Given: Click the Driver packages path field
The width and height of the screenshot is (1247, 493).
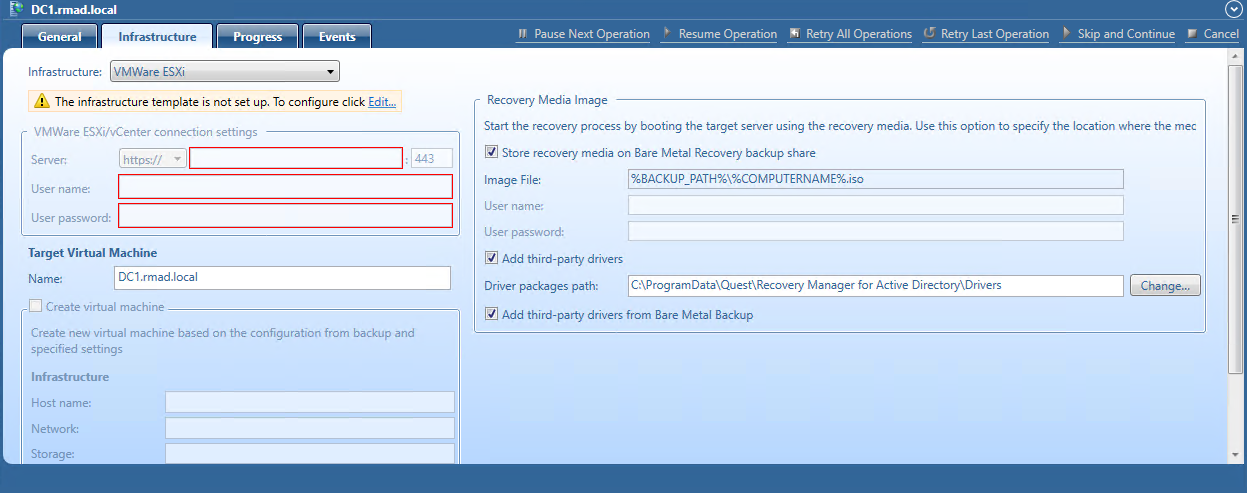Looking at the screenshot, I should (x=876, y=286).
